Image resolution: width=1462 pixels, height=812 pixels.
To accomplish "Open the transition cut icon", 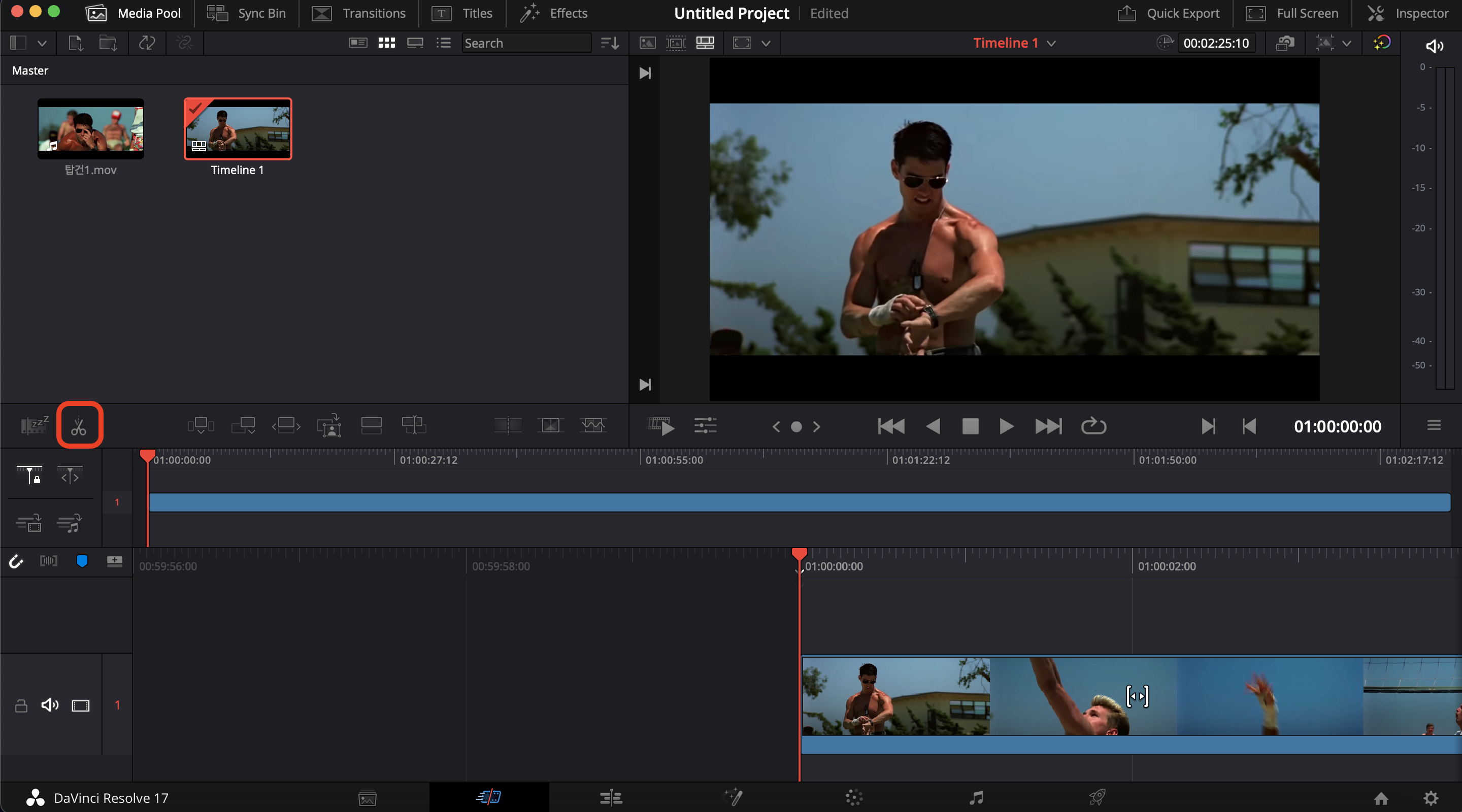I will 508,425.
